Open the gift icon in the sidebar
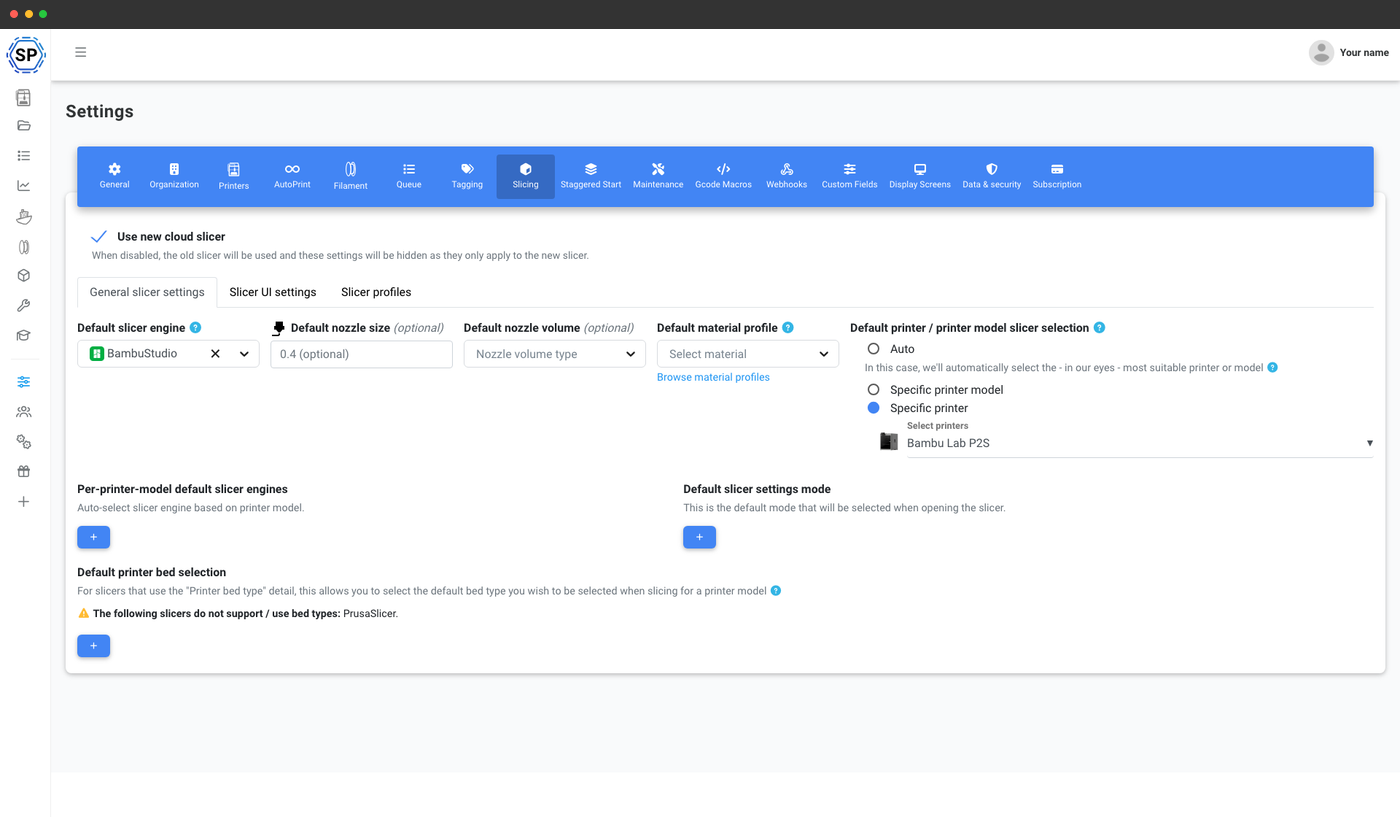 (23, 472)
